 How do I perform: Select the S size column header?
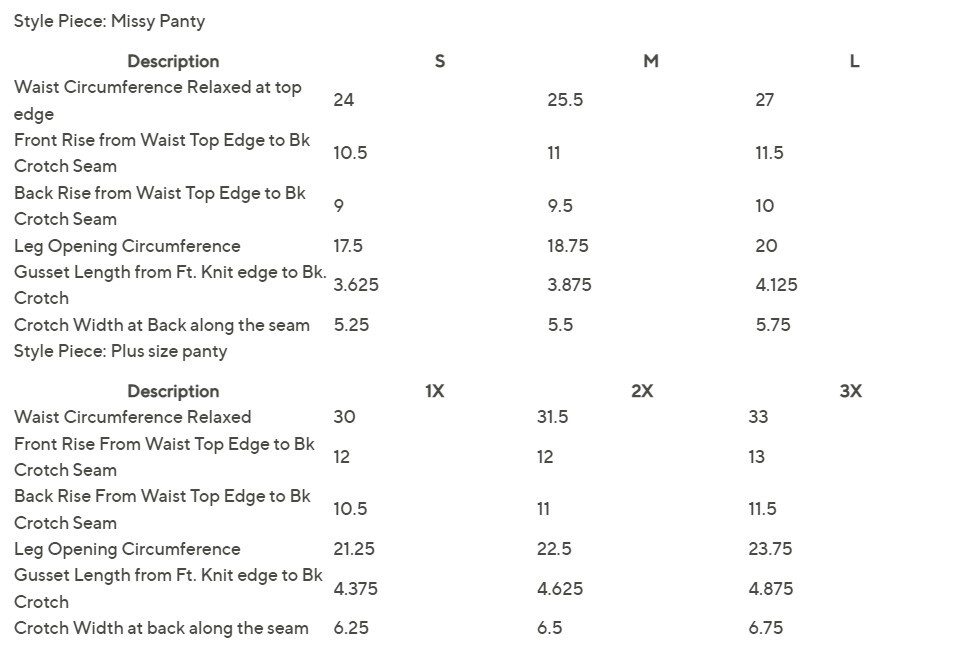(x=440, y=61)
